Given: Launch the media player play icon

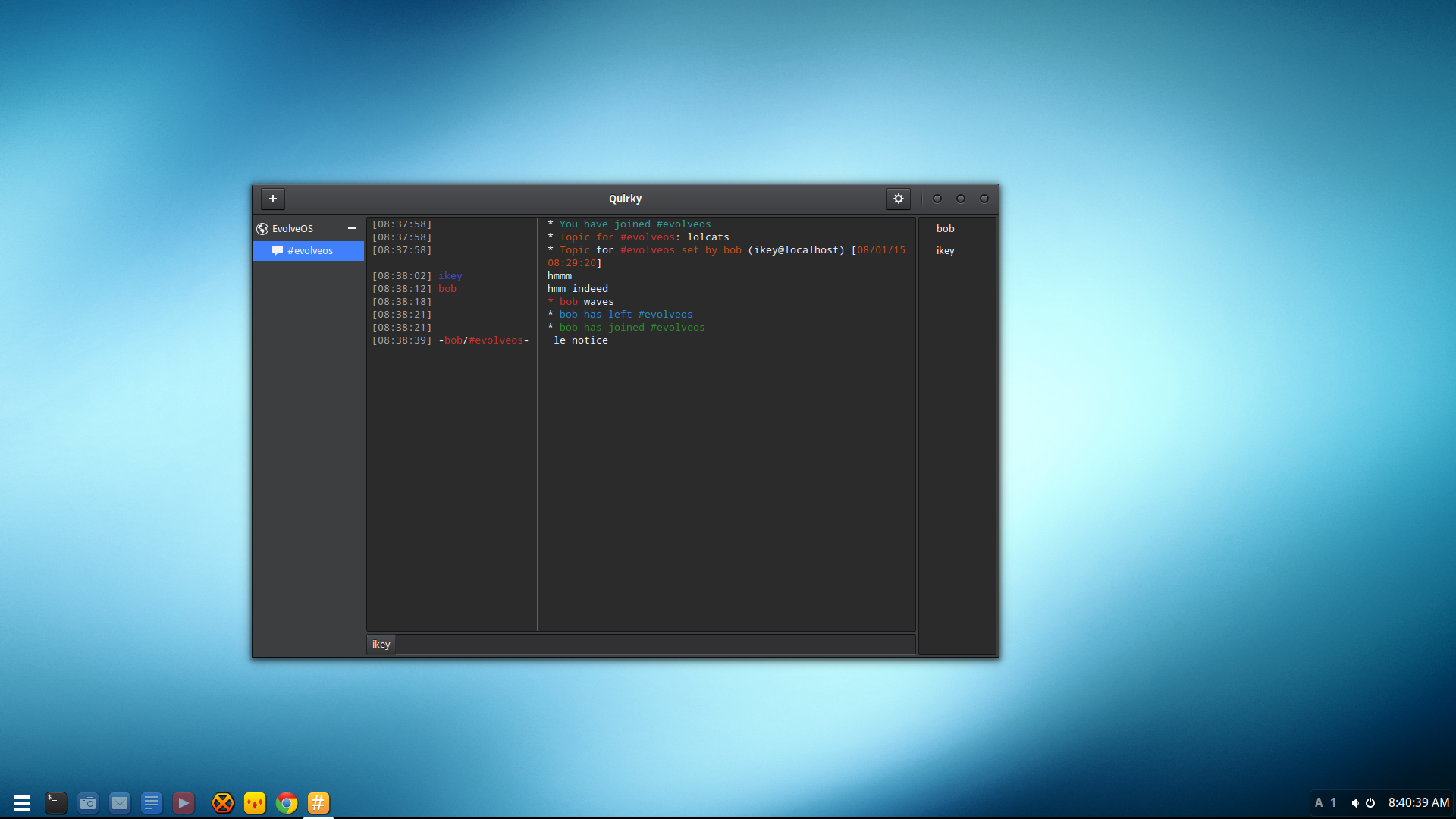Looking at the screenshot, I should pos(184,802).
